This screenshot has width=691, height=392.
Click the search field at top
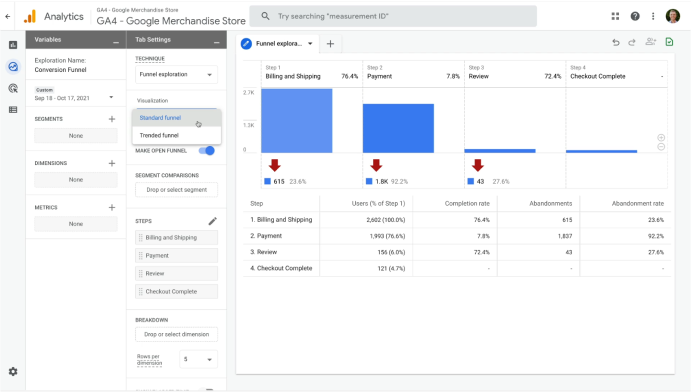393,16
